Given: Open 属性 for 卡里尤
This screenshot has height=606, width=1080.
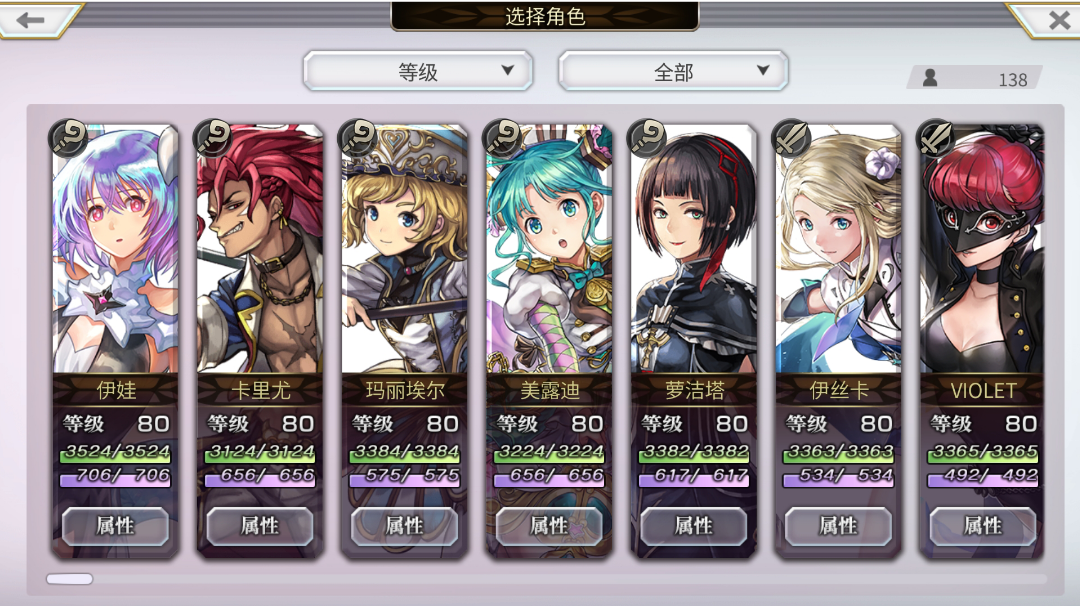Looking at the screenshot, I should (260, 526).
